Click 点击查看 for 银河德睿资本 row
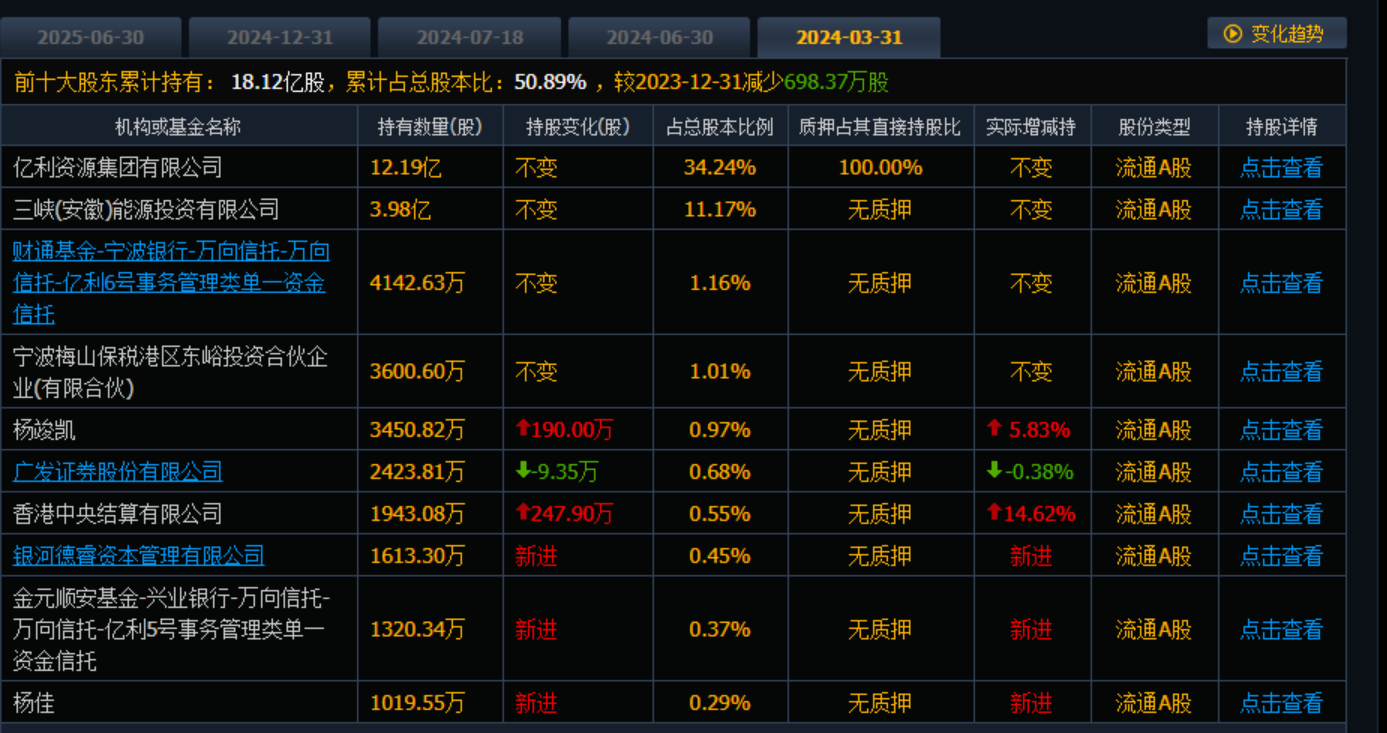The height and width of the screenshot is (733, 1387). [x=1281, y=555]
